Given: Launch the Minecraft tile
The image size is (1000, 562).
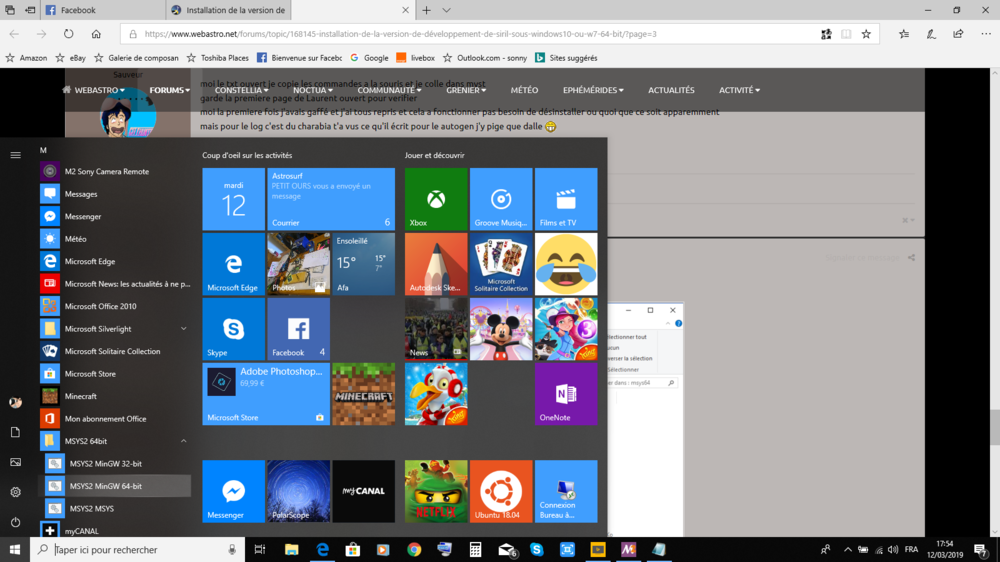Looking at the screenshot, I should click(x=364, y=394).
